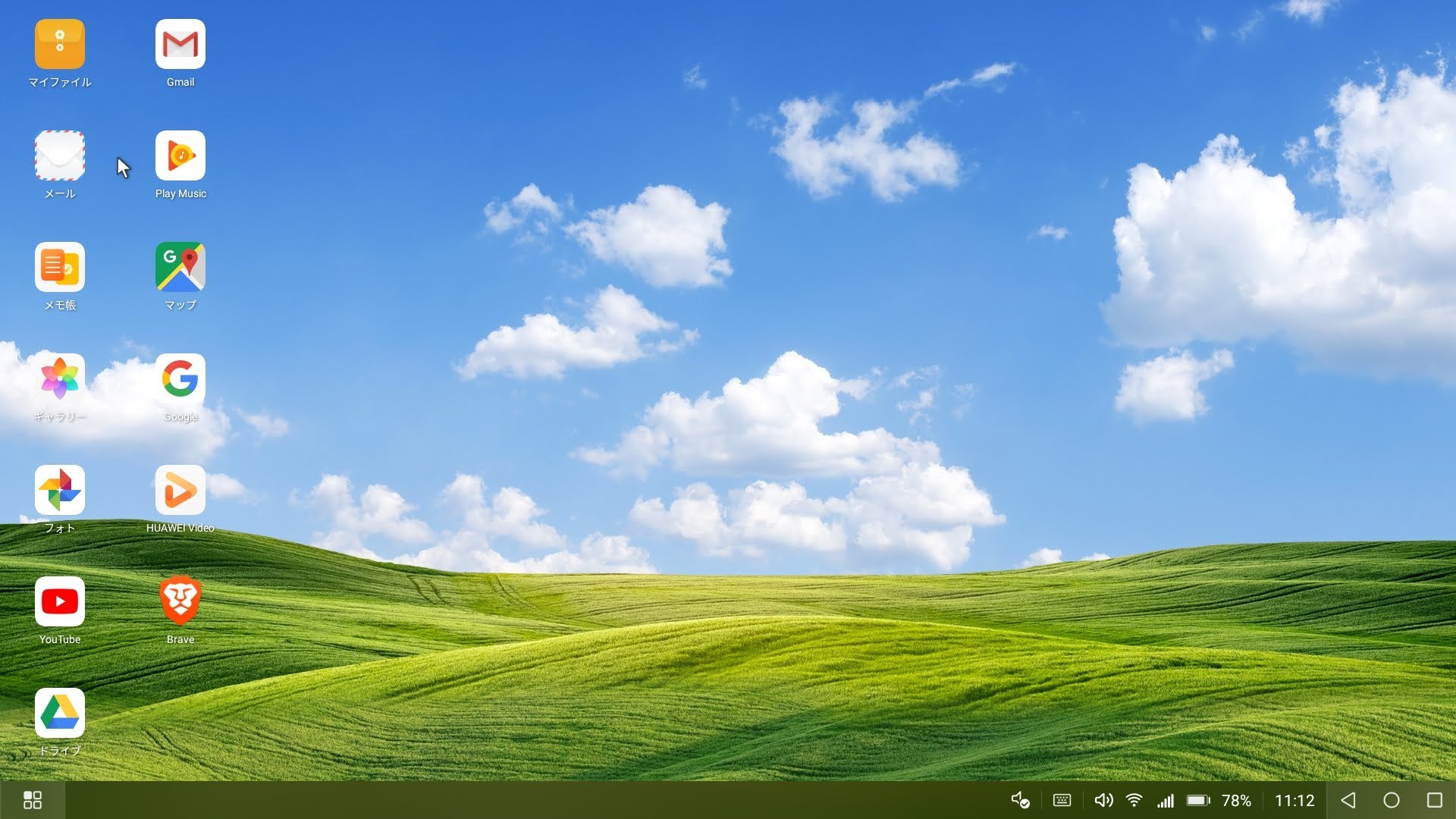The height and width of the screenshot is (819, 1456).
Task: Click the taskbar volume speaker icon
Action: [x=1103, y=800]
